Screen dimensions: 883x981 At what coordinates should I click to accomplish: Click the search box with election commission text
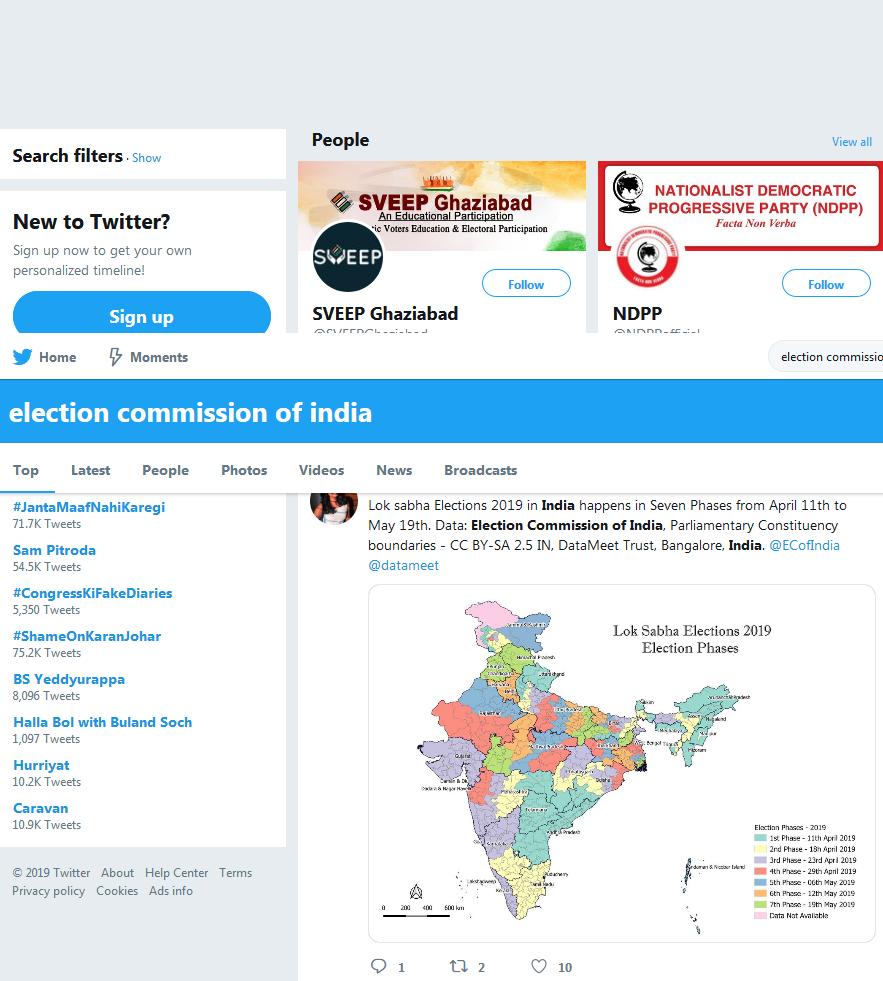(x=826, y=357)
